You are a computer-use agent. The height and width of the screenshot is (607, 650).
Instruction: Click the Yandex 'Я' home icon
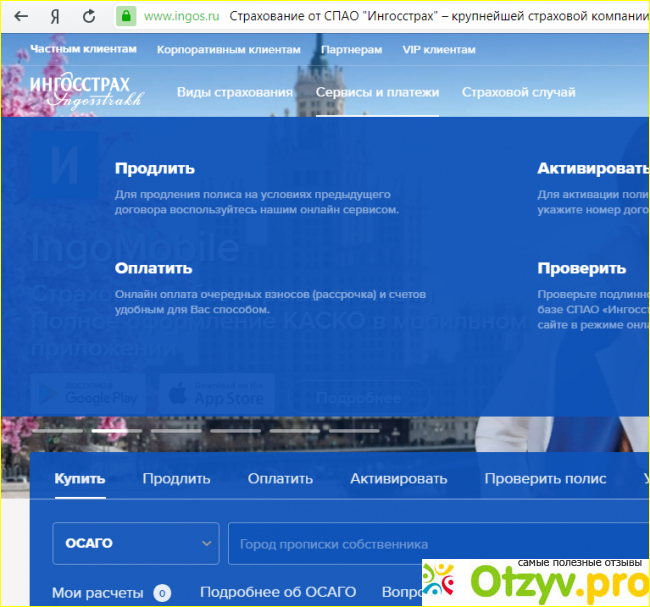(x=55, y=16)
